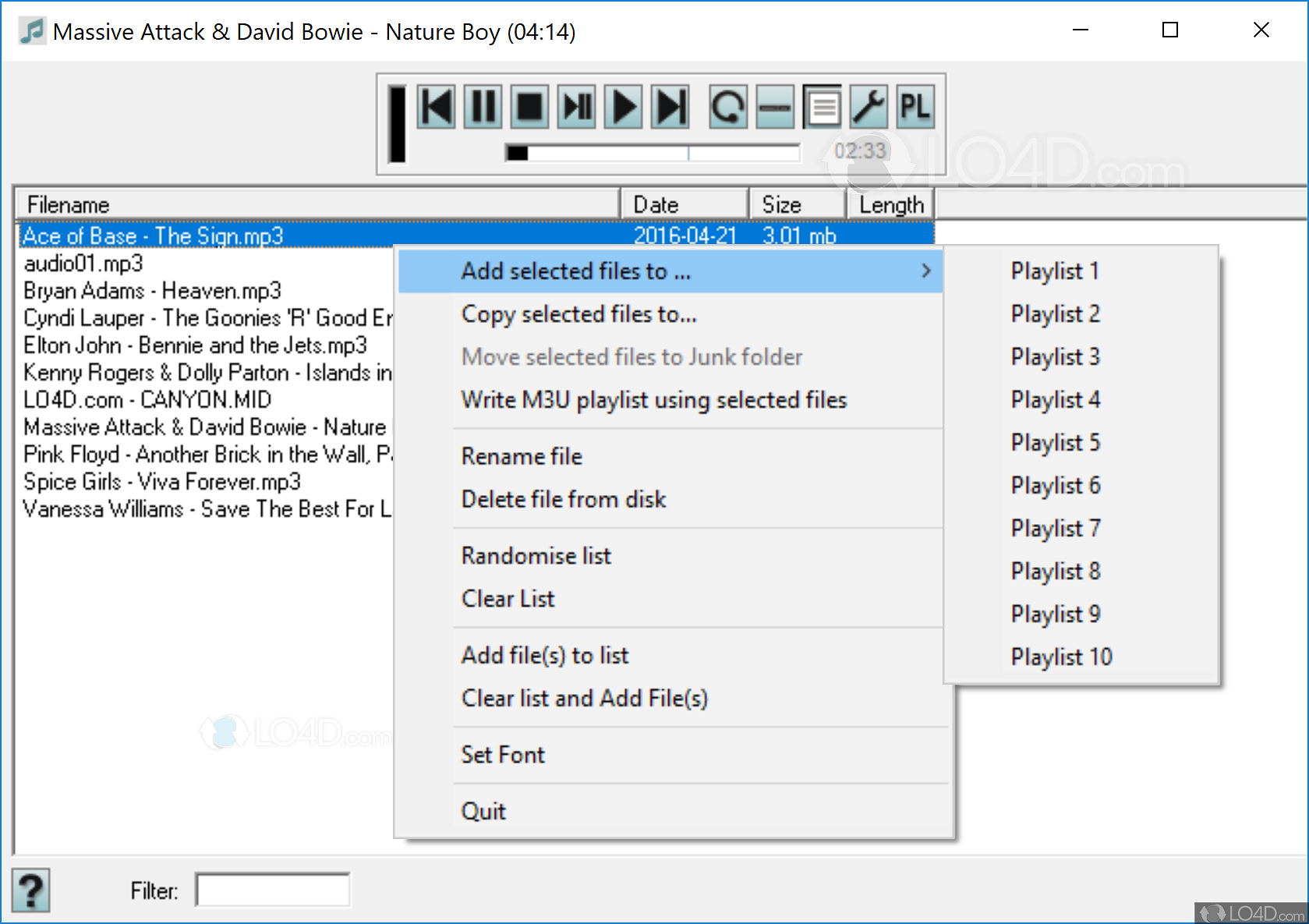The image size is (1309, 924).
Task: Add to Playlist 4
Action: pos(1081,399)
